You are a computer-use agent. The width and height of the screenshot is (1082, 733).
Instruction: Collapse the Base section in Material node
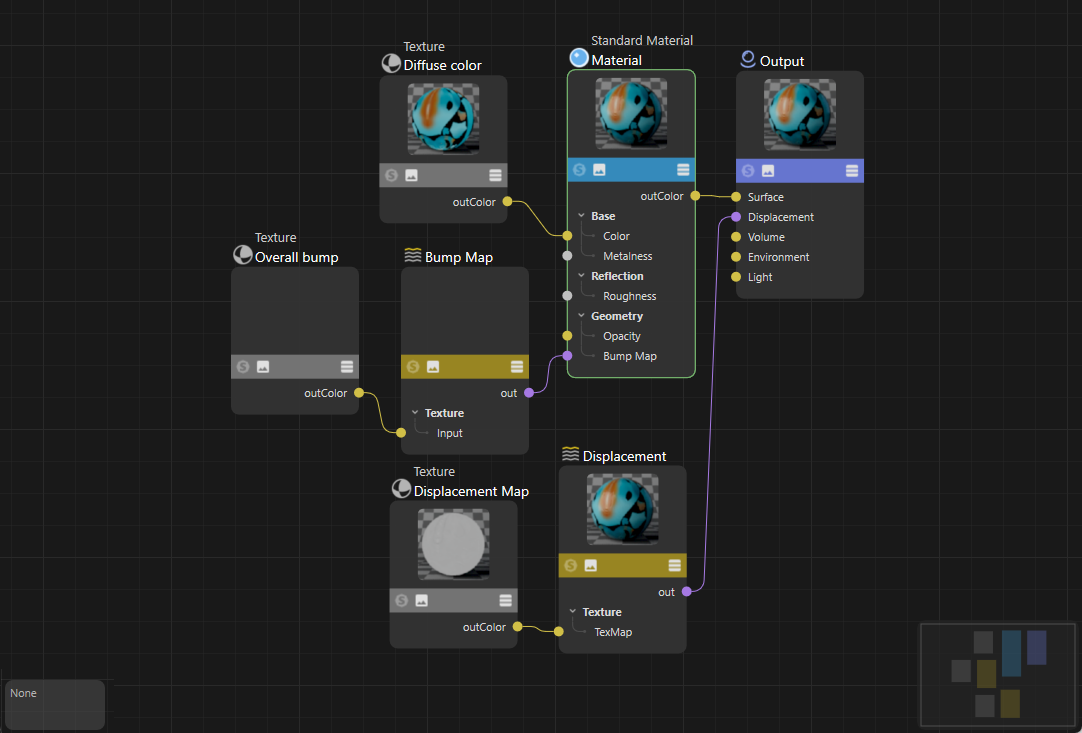pos(581,216)
